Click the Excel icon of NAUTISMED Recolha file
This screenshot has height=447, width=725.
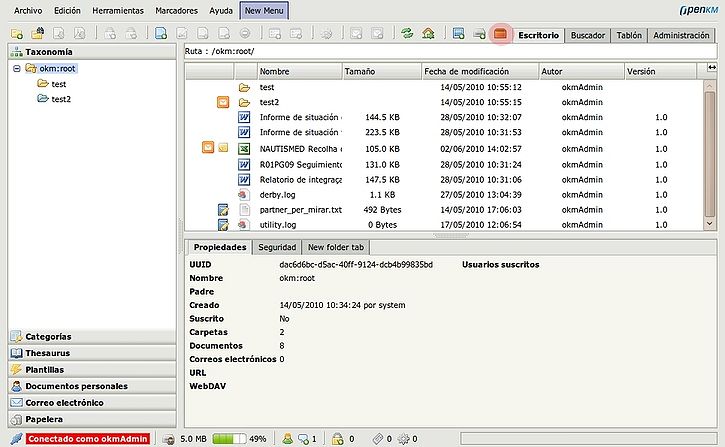pos(244,148)
